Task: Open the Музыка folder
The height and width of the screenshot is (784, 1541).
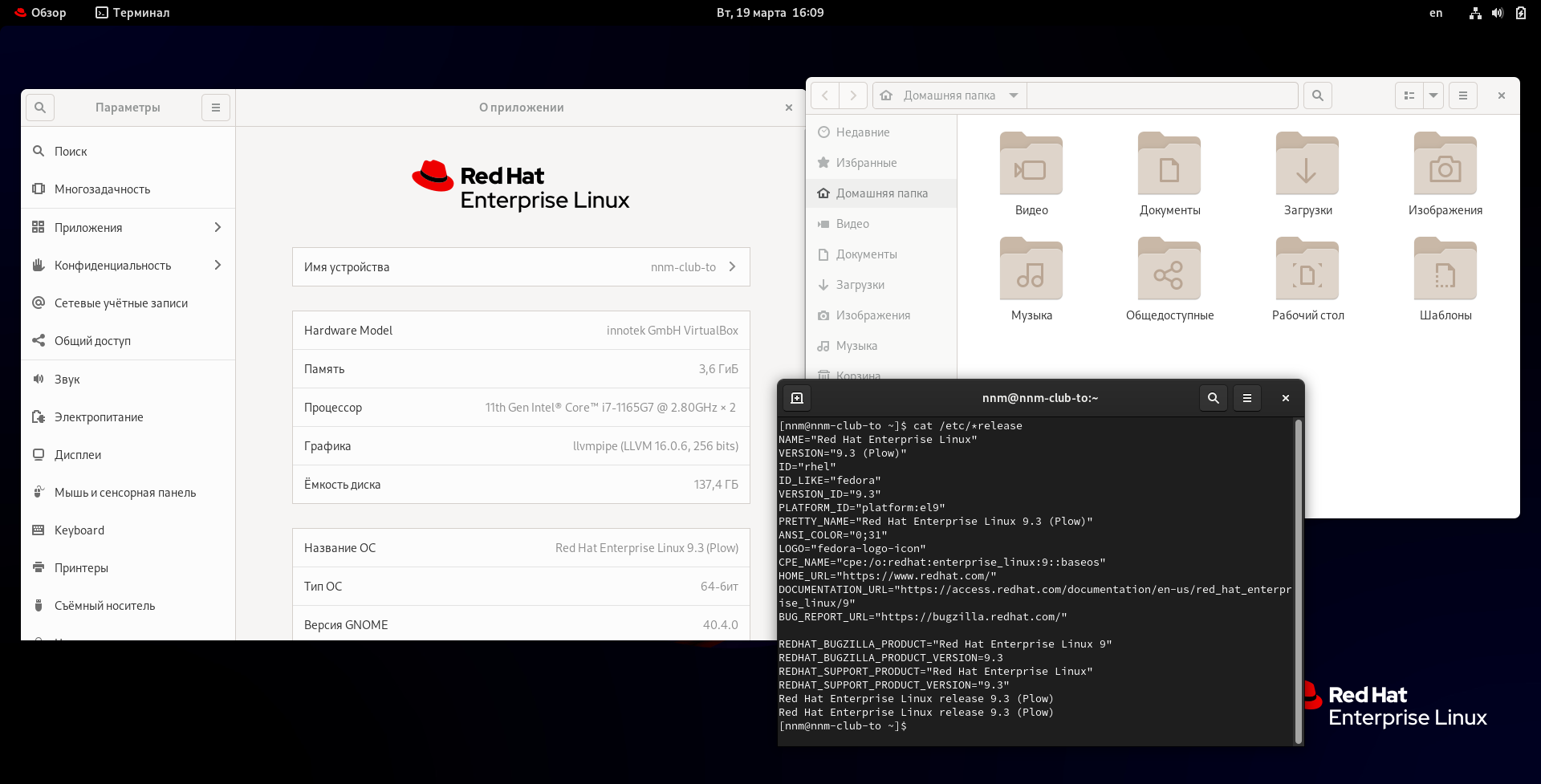Action: (1031, 270)
